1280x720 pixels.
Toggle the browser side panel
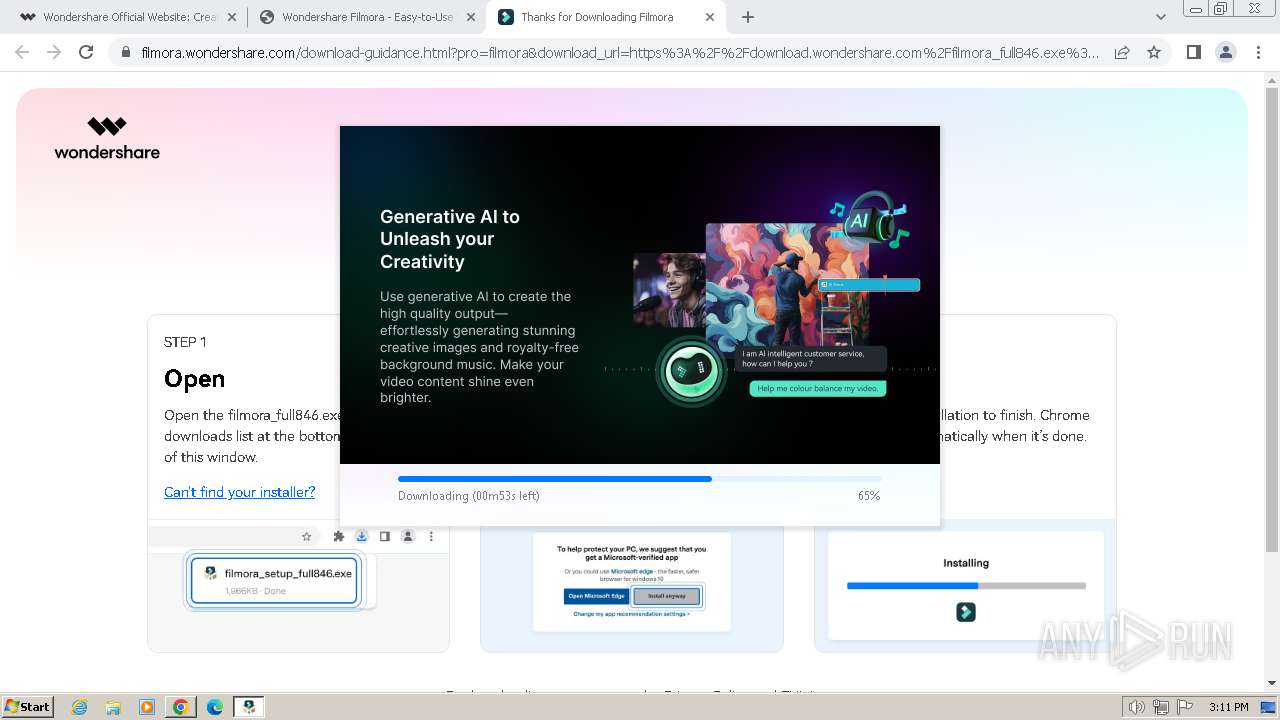click(1193, 52)
